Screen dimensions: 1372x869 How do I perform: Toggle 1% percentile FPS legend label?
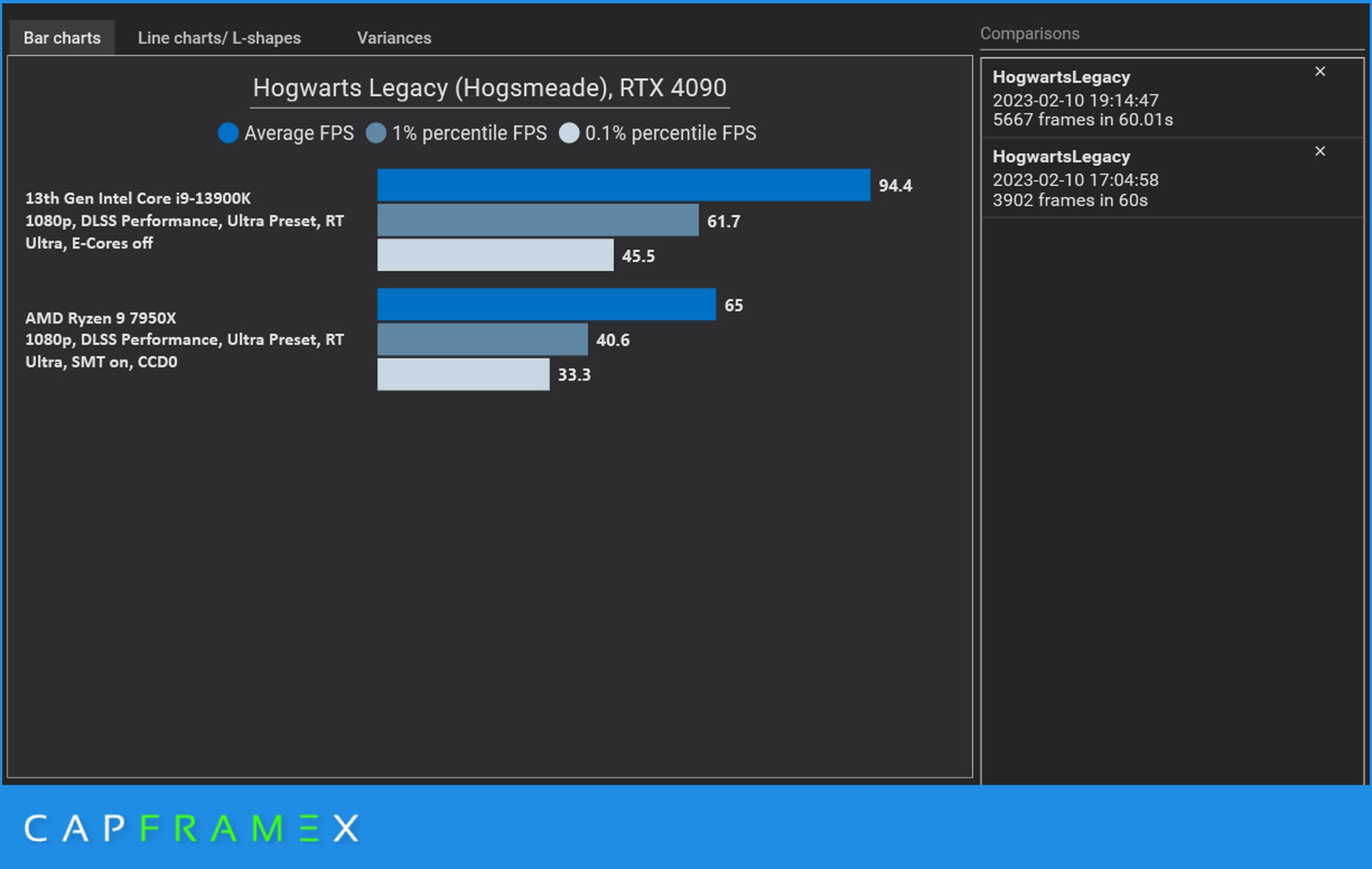(x=469, y=134)
